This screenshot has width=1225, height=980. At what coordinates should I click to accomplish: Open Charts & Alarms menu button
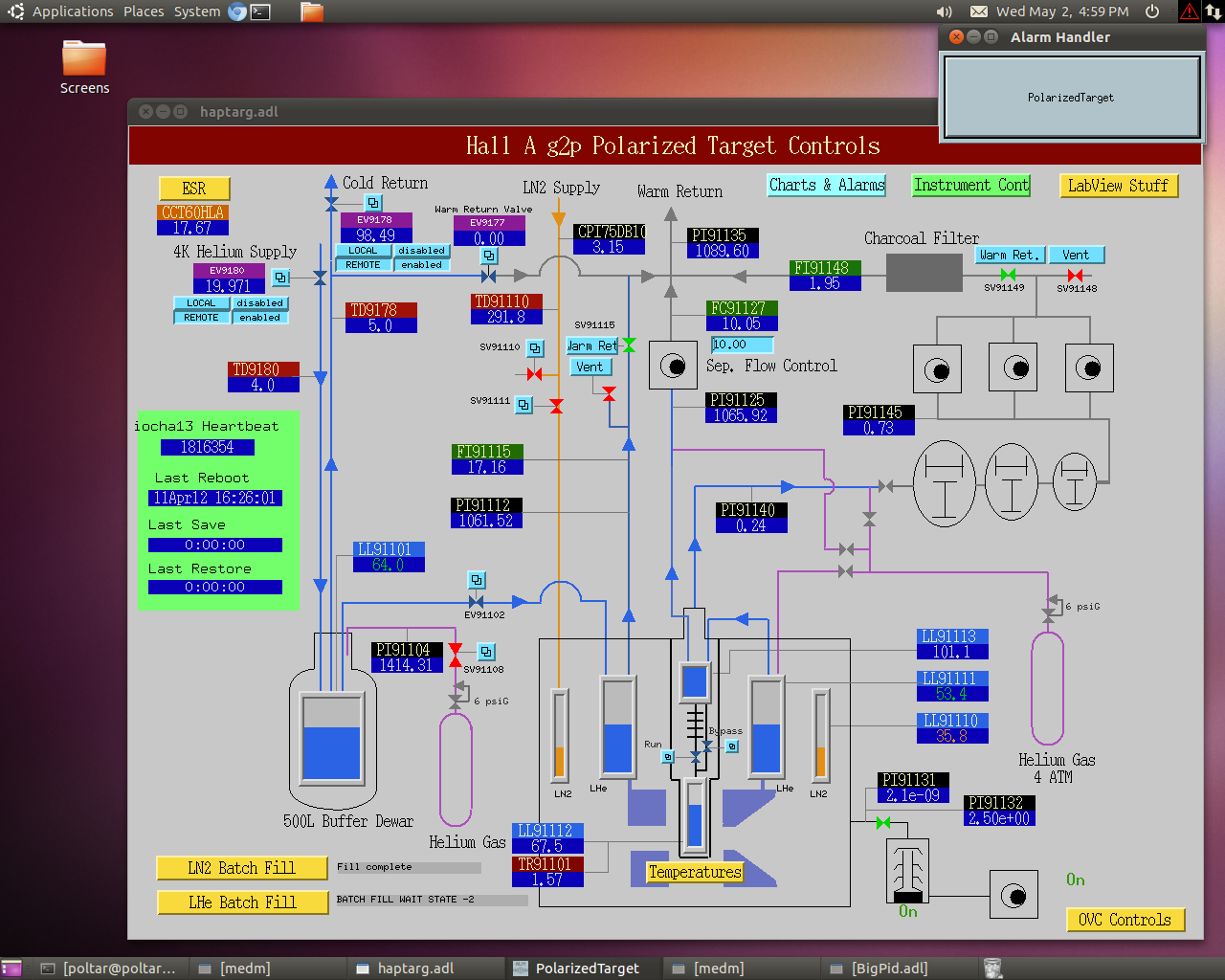[827, 186]
